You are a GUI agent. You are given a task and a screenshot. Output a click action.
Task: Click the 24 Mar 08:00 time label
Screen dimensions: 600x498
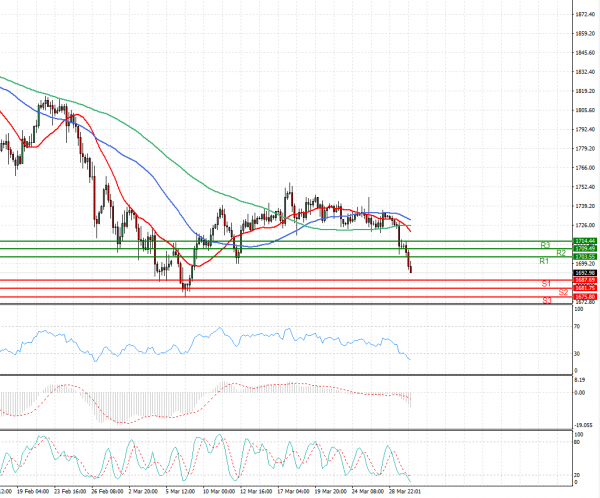point(368,491)
